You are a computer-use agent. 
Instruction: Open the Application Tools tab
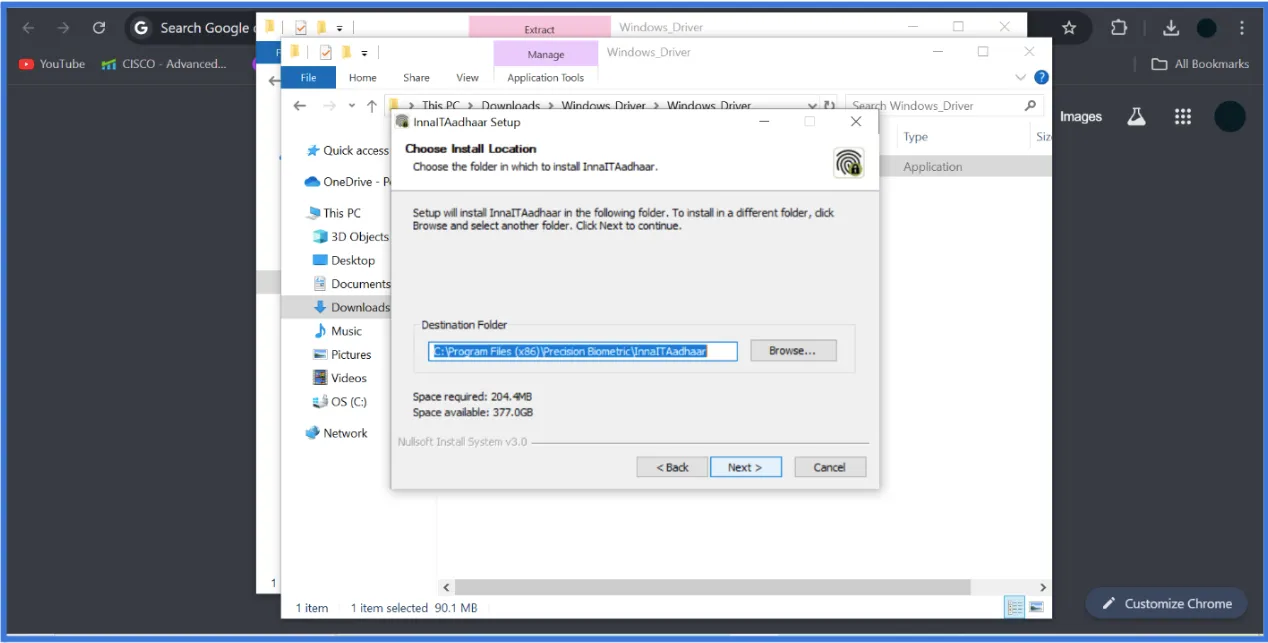[x=546, y=78]
